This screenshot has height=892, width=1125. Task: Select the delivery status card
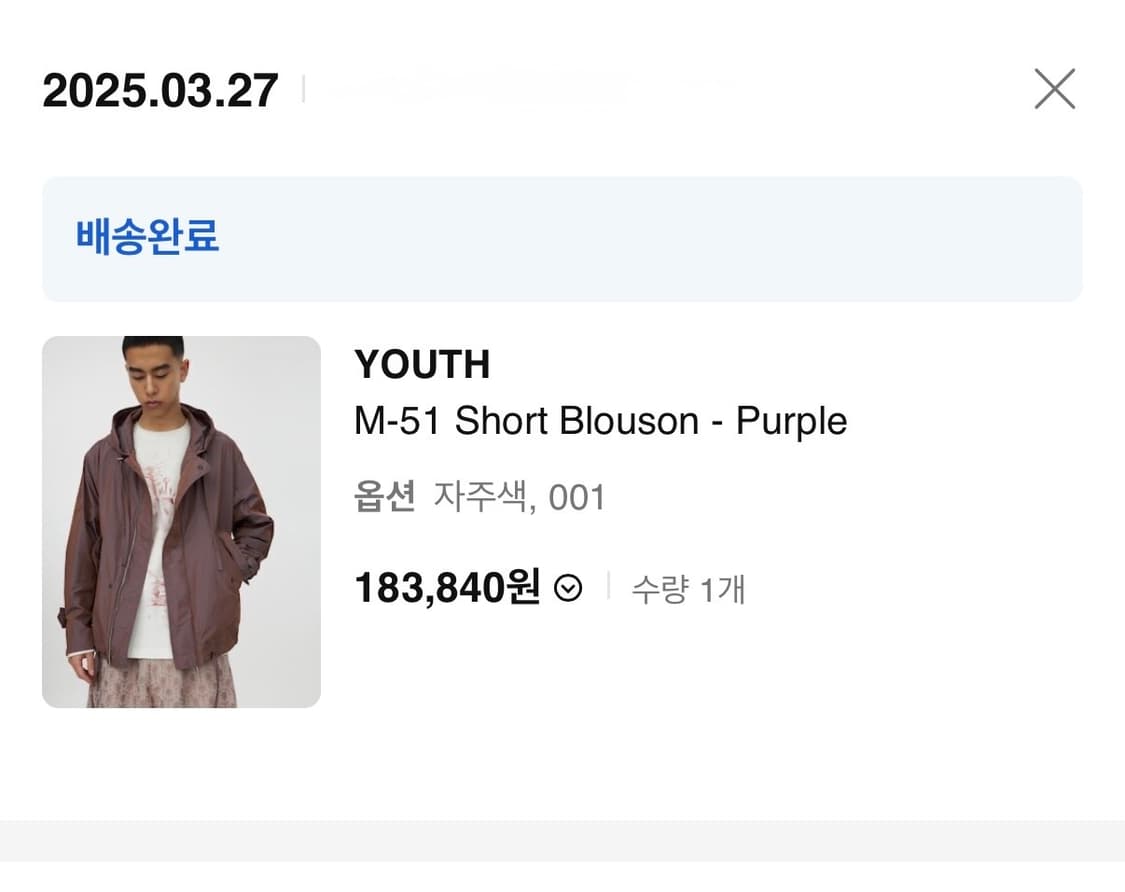(560, 238)
